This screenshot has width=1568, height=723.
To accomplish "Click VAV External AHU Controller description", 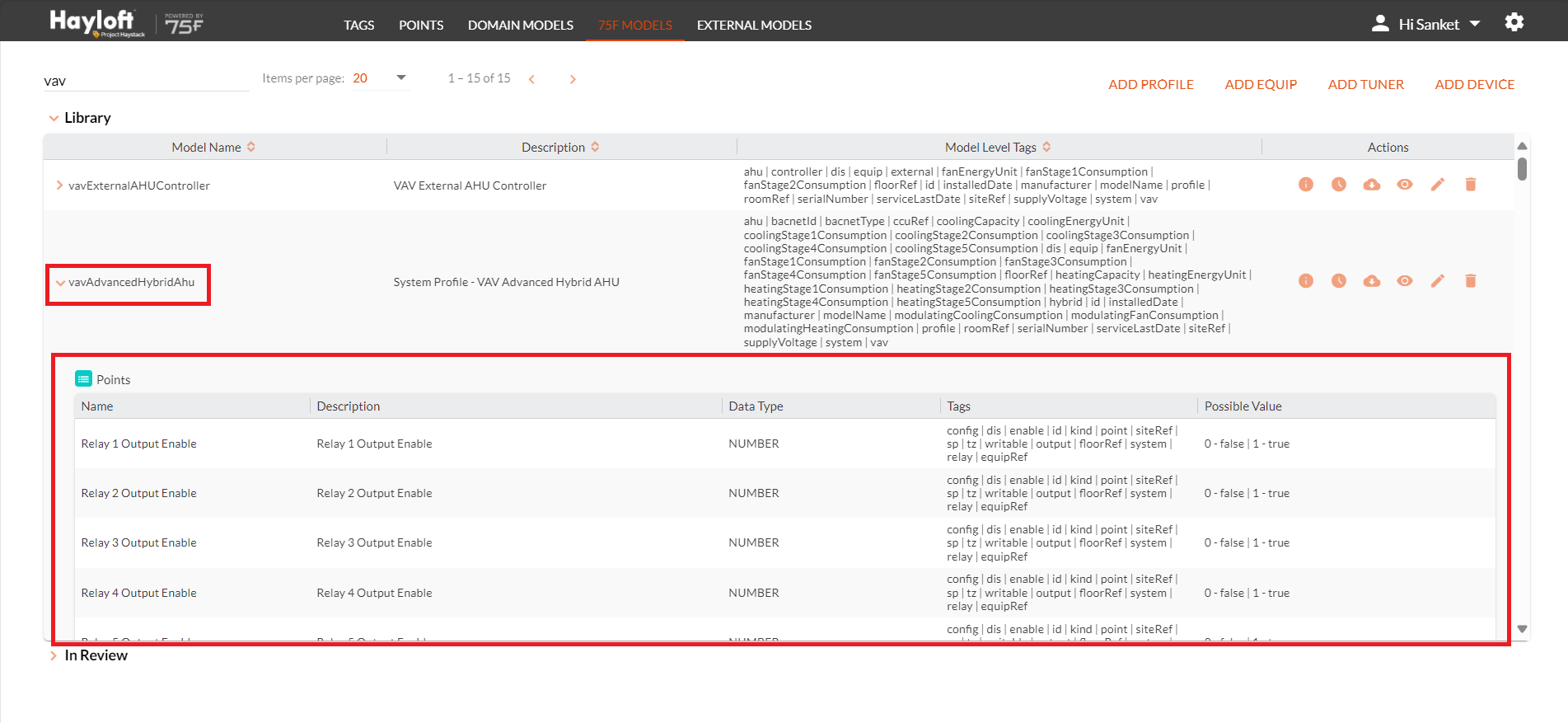I will 470,185.
